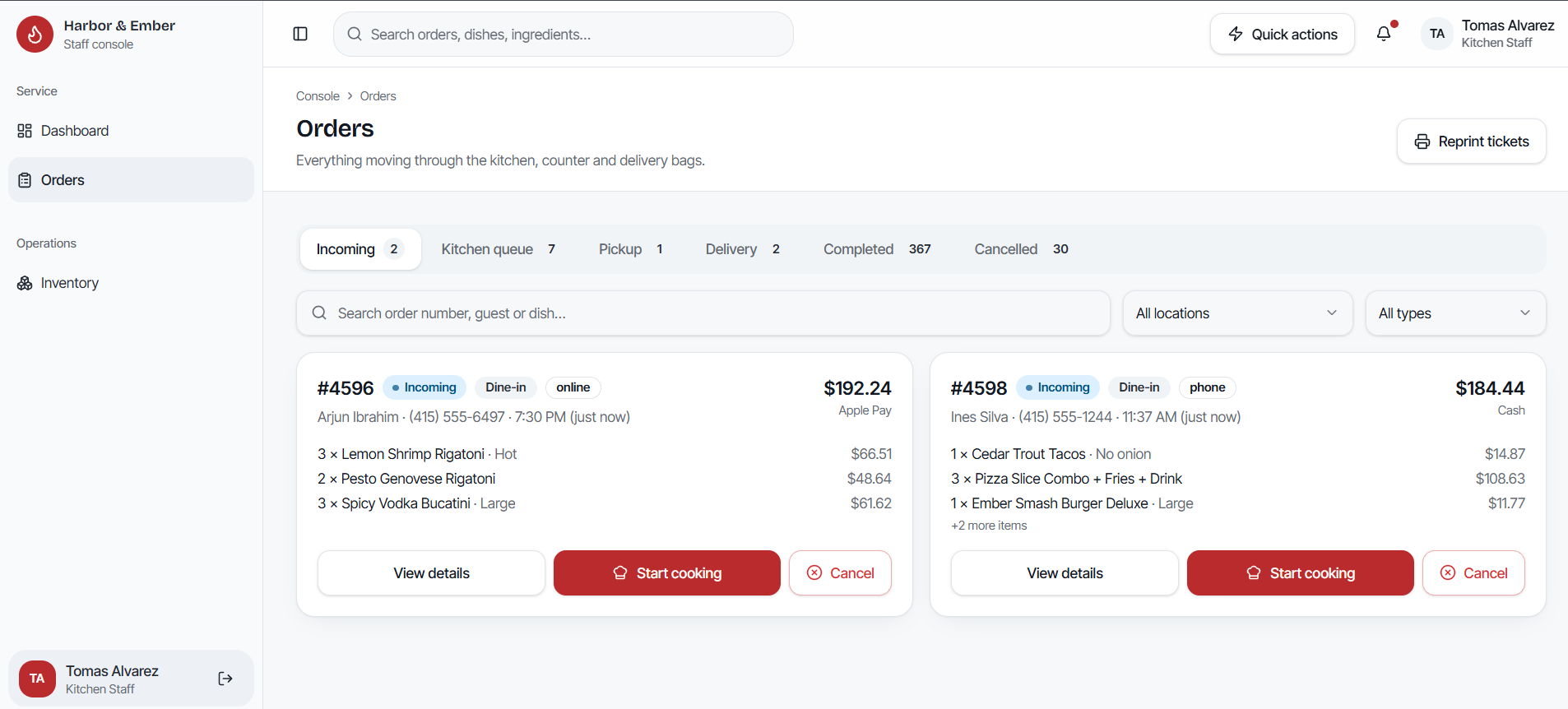Switch to the Kitchen queue tab
This screenshot has height=709, width=1568.
tap(499, 249)
